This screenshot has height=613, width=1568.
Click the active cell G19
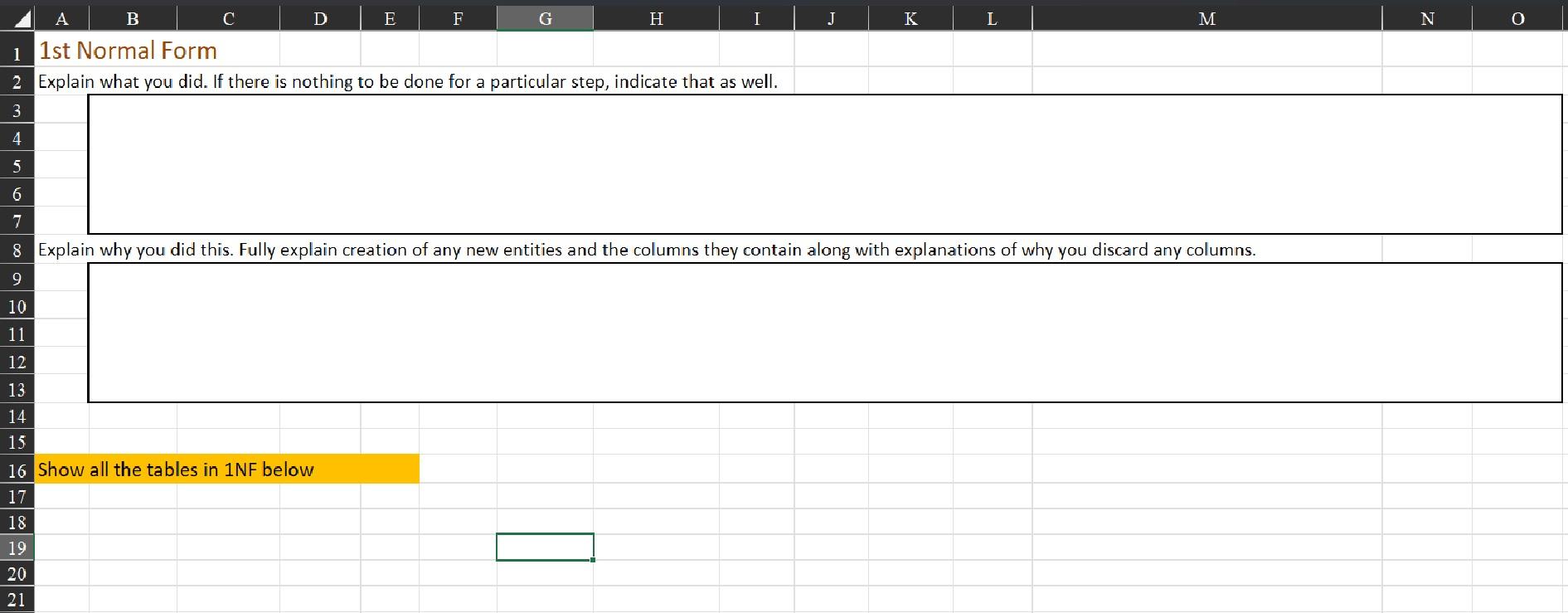[x=545, y=547]
